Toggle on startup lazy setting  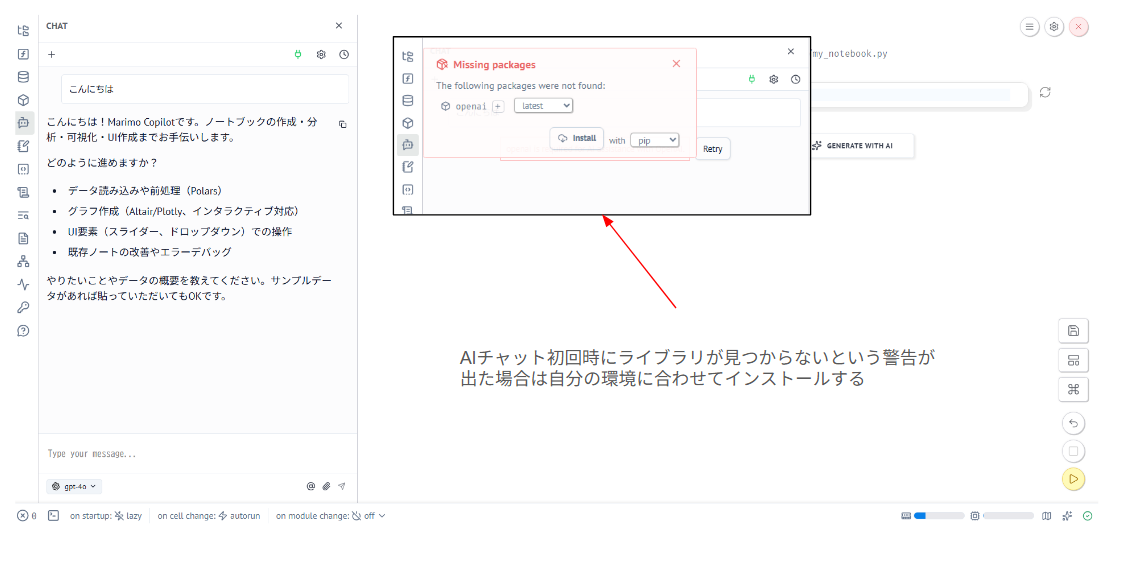(105, 516)
